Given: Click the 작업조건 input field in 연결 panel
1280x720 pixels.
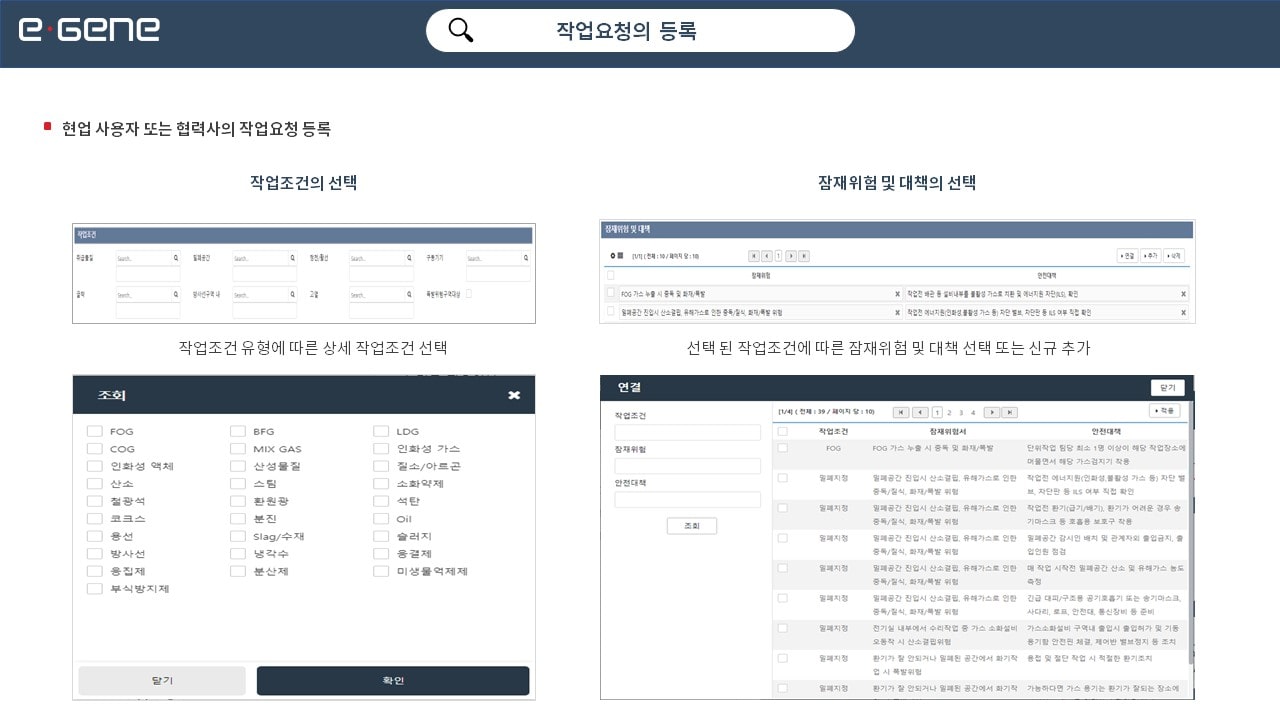Looking at the screenshot, I should [x=688, y=433].
